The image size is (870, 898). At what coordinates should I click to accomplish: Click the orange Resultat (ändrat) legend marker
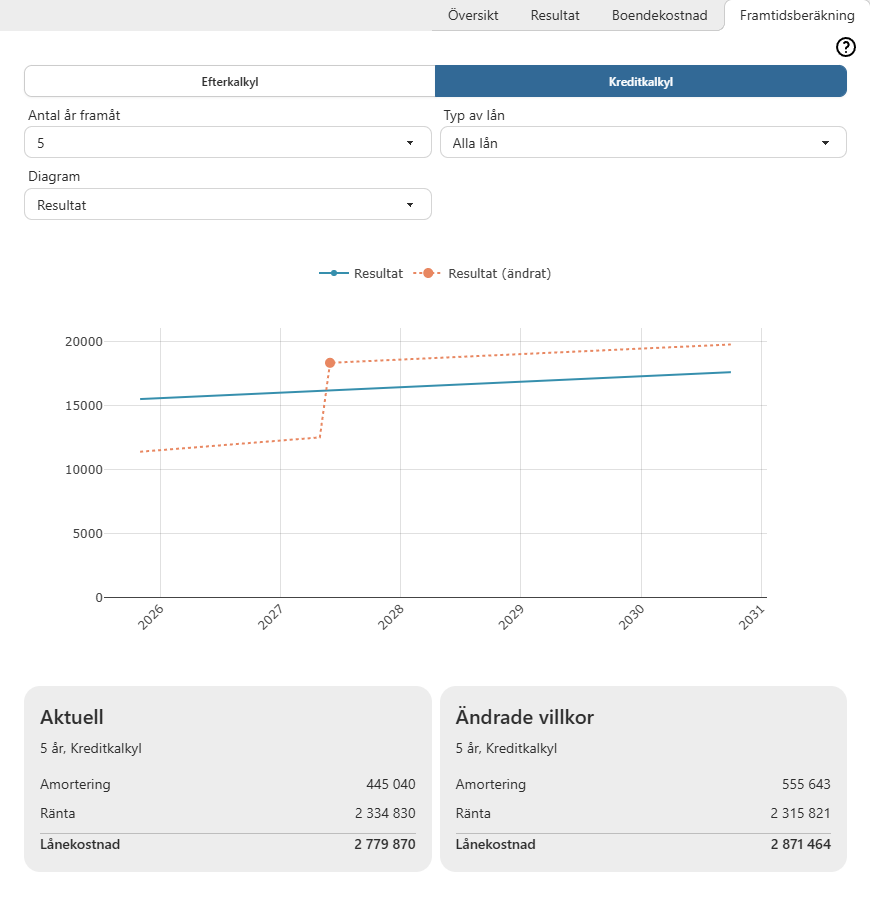[428, 273]
